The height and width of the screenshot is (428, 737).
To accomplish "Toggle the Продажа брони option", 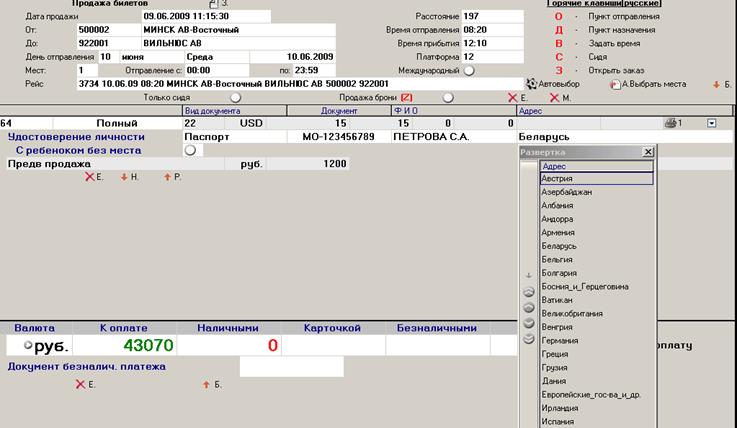I will tap(448, 97).
